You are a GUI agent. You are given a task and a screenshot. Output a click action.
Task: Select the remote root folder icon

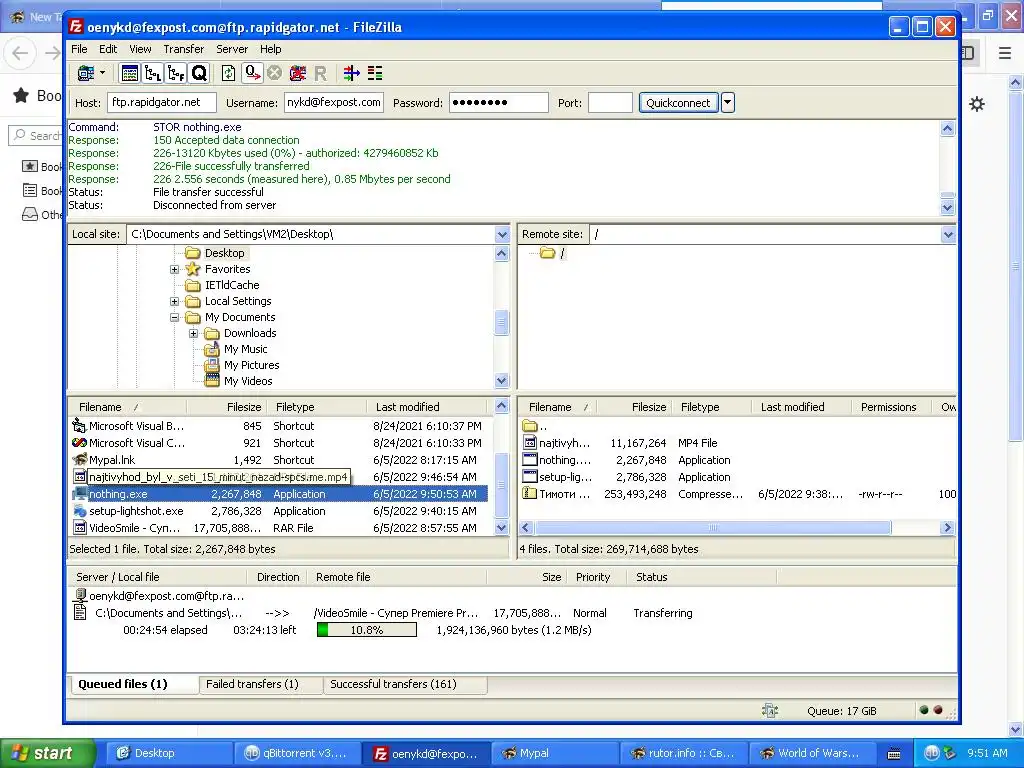click(x=547, y=253)
